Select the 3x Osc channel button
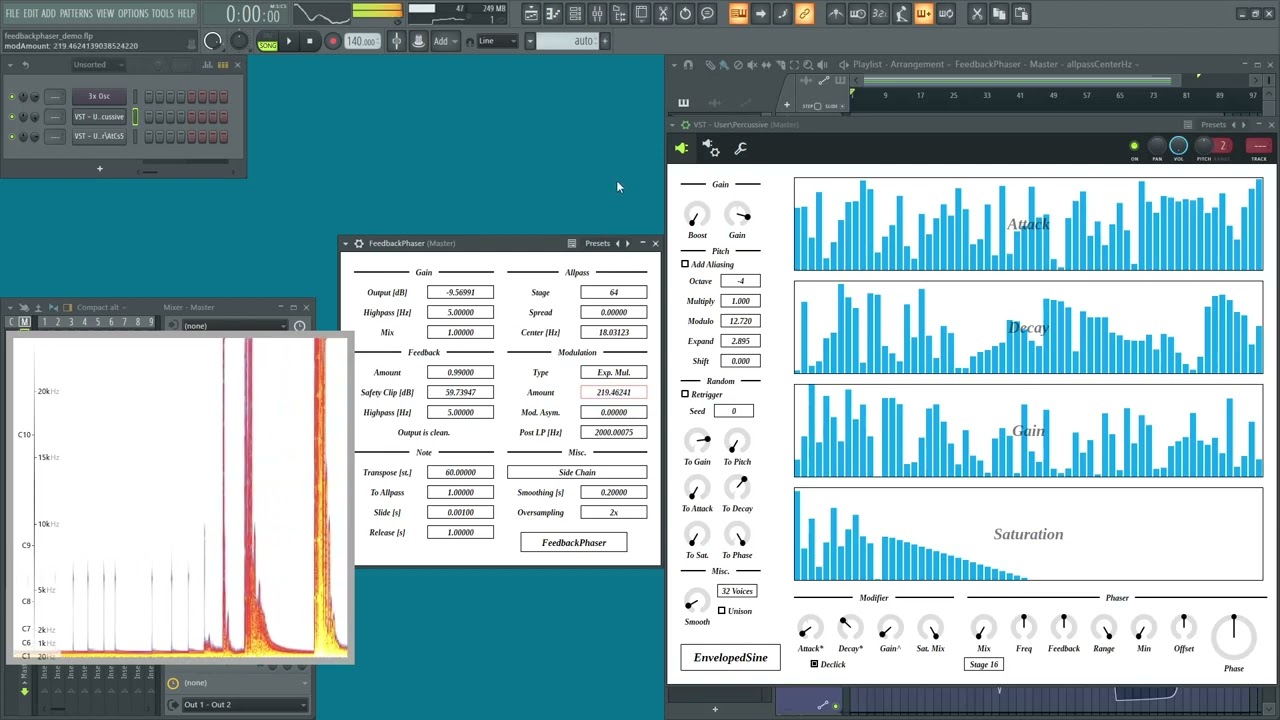 [x=99, y=96]
